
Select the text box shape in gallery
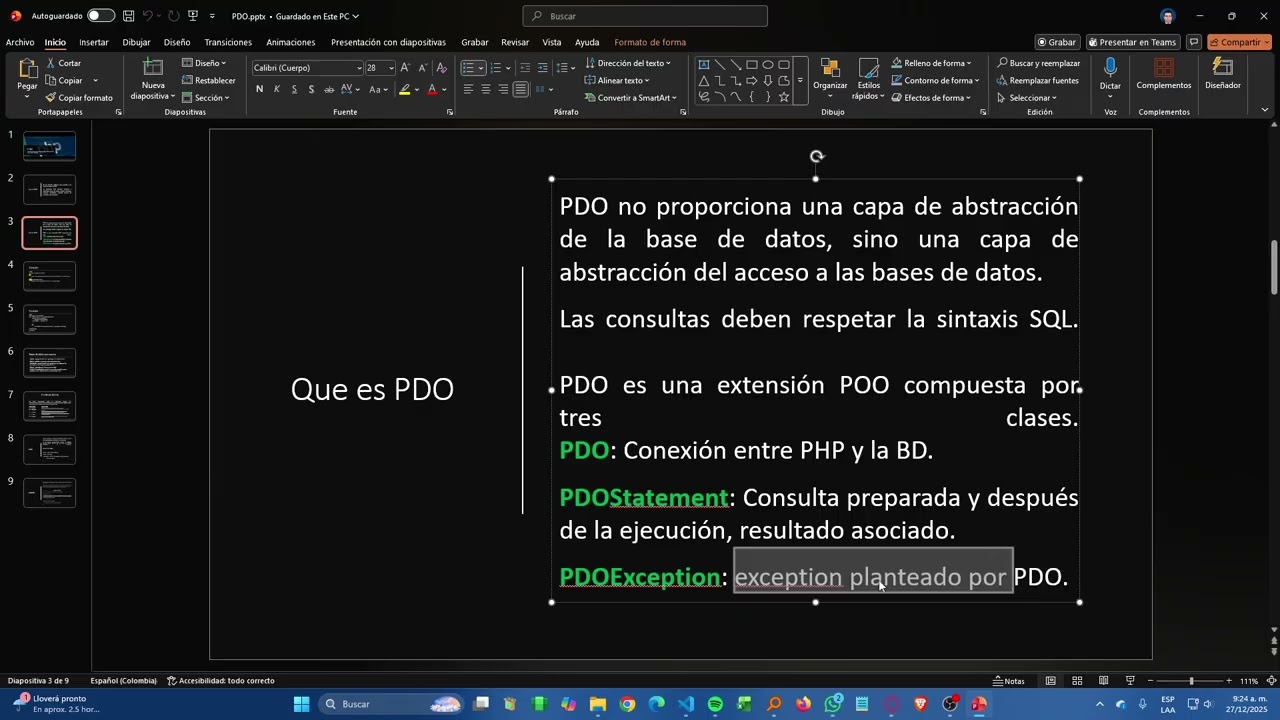(704, 64)
